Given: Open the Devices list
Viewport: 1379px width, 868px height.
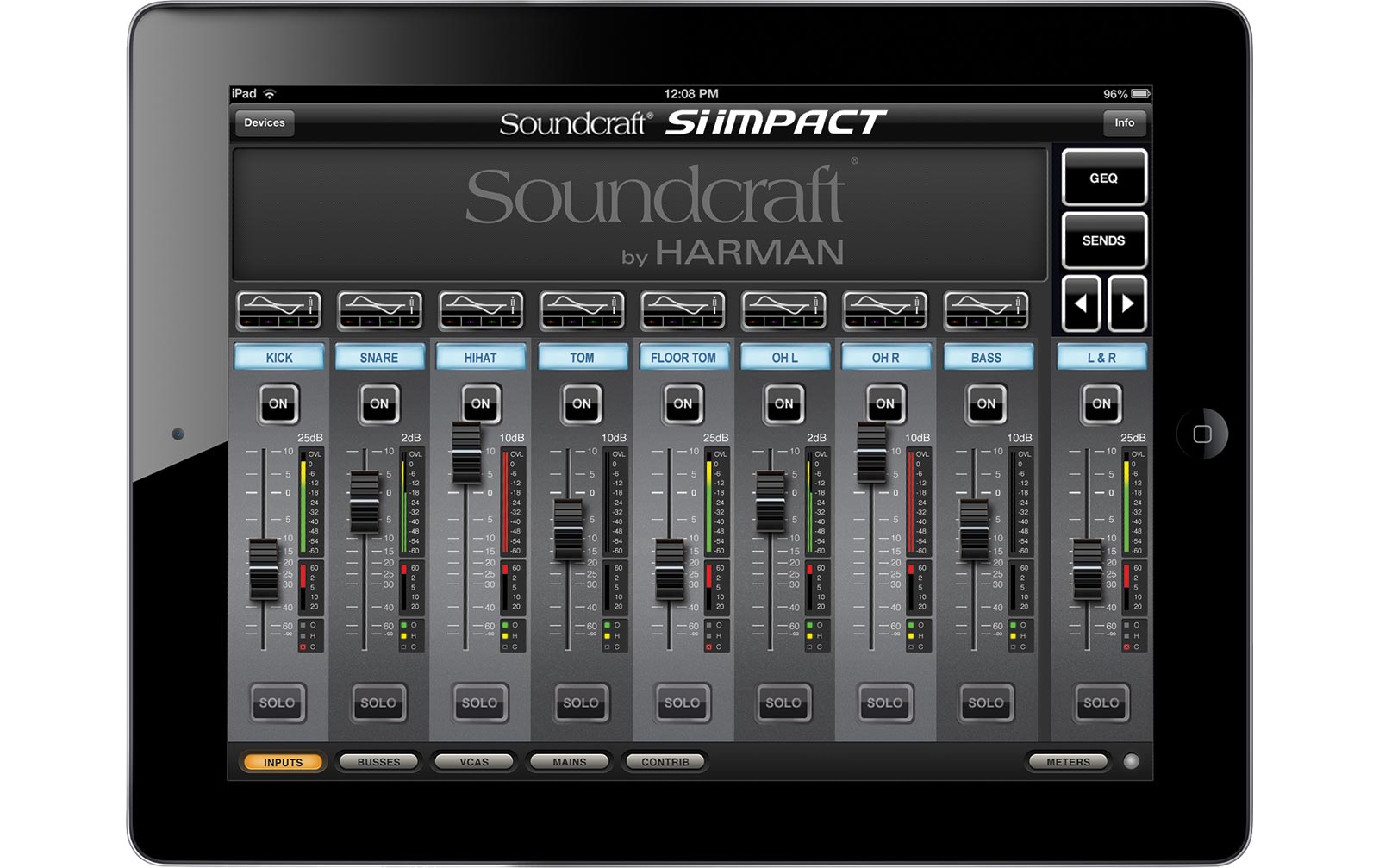Looking at the screenshot, I should coord(265,122).
